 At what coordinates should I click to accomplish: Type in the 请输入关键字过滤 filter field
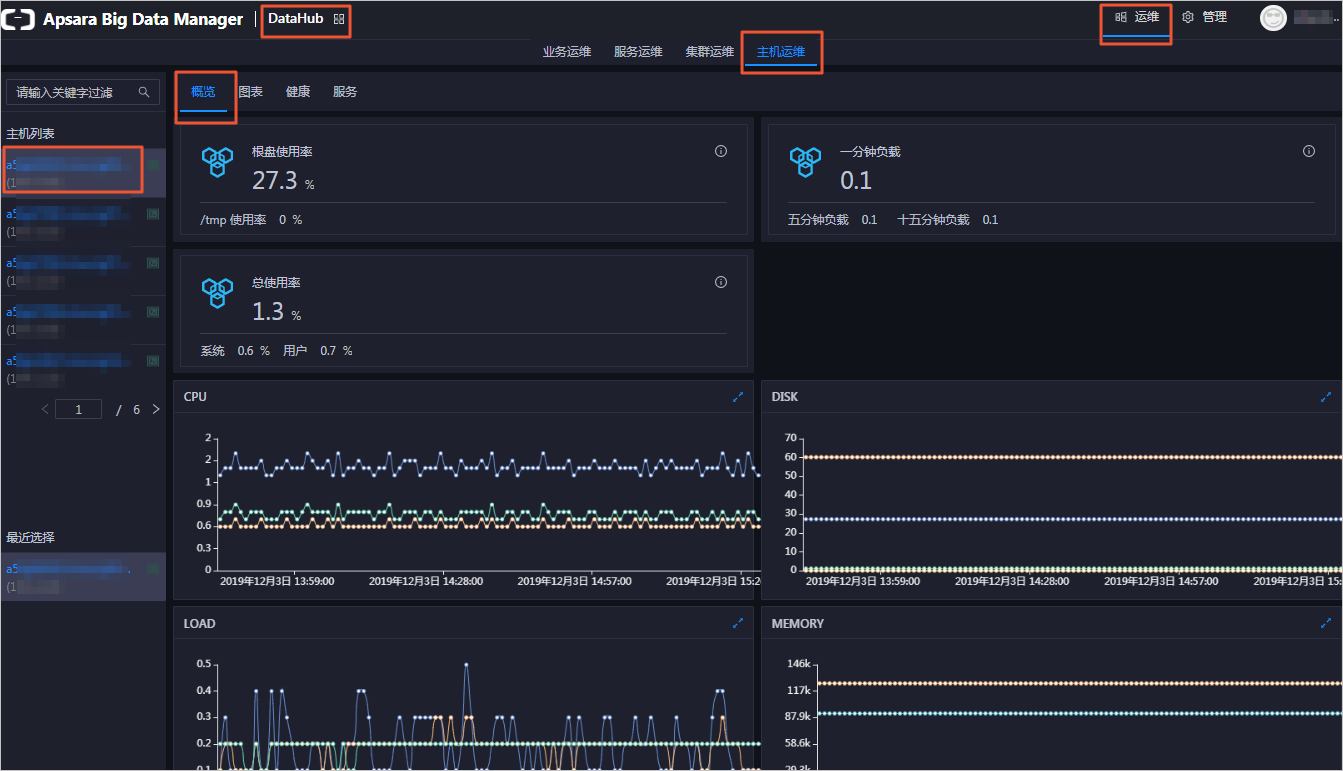tap(70, 92)
